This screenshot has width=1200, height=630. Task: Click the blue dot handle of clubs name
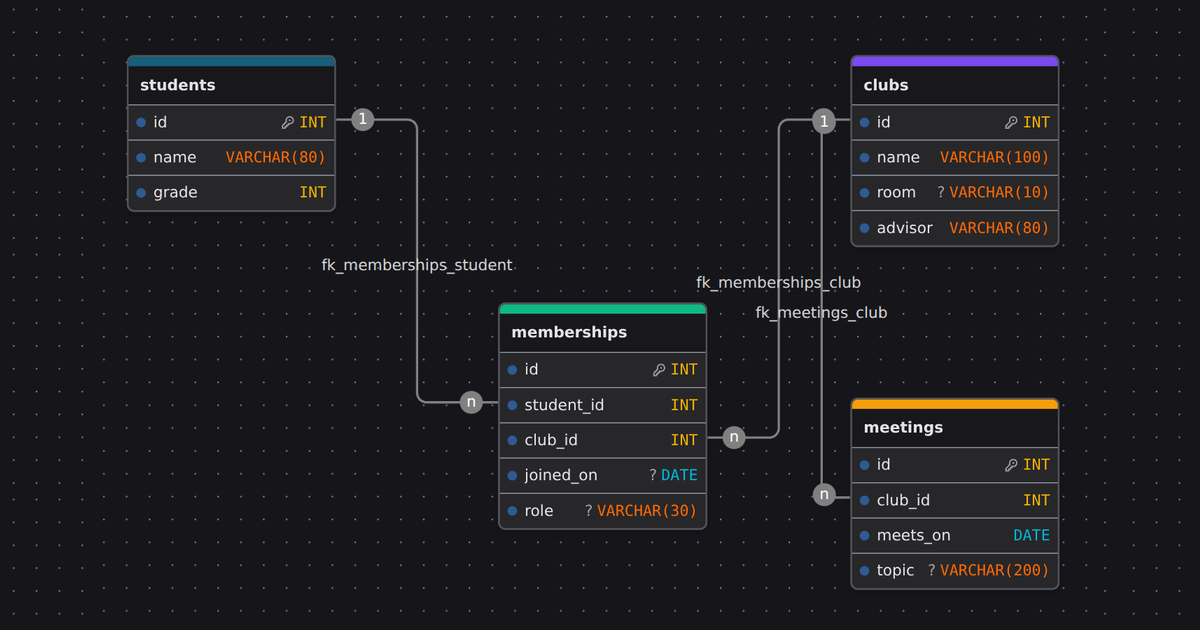click(x=865, y=158)
